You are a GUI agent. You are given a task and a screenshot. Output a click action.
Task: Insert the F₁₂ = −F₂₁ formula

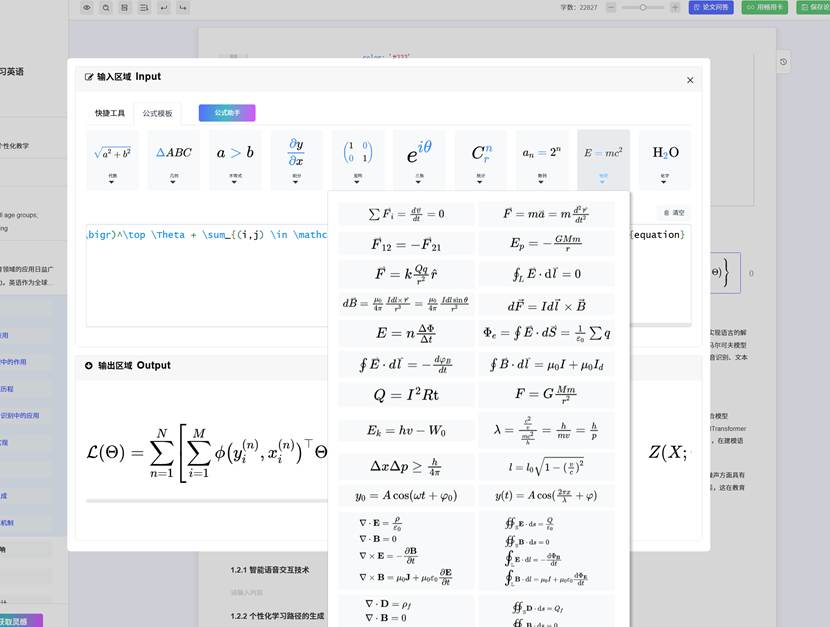point(406,244)
